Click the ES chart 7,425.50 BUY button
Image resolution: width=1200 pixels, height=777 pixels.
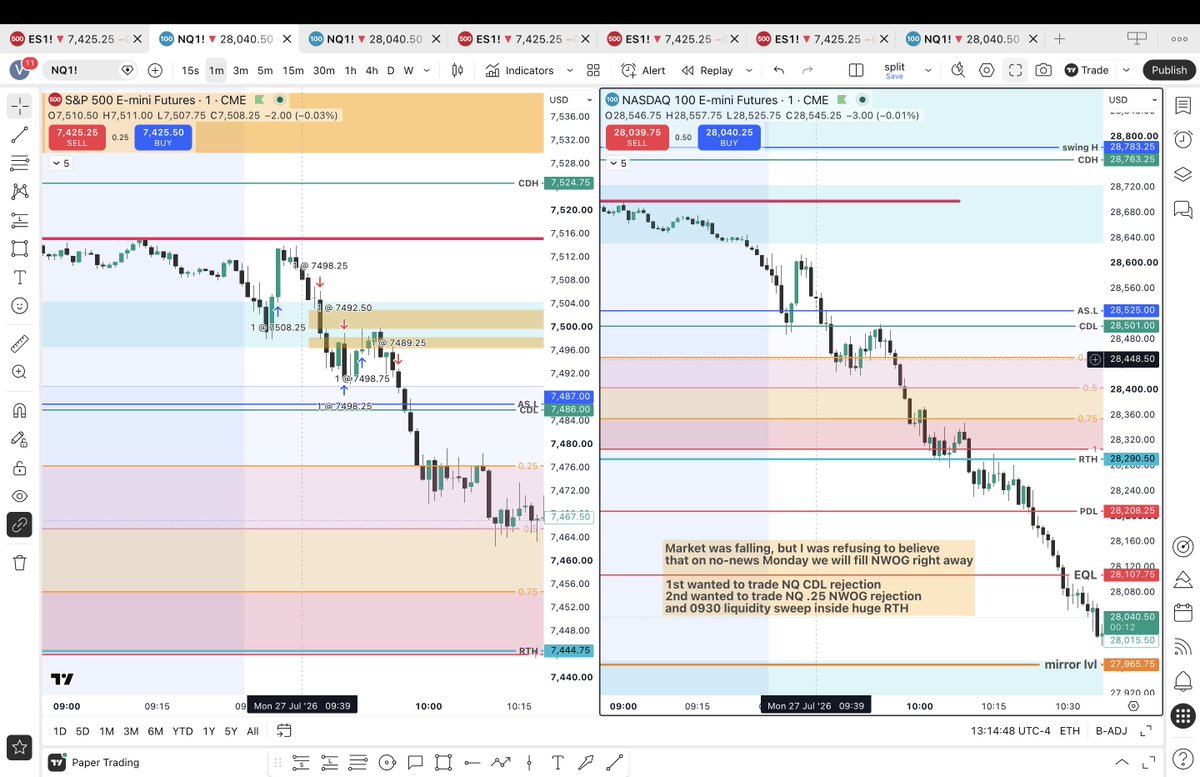coord(163,137)
